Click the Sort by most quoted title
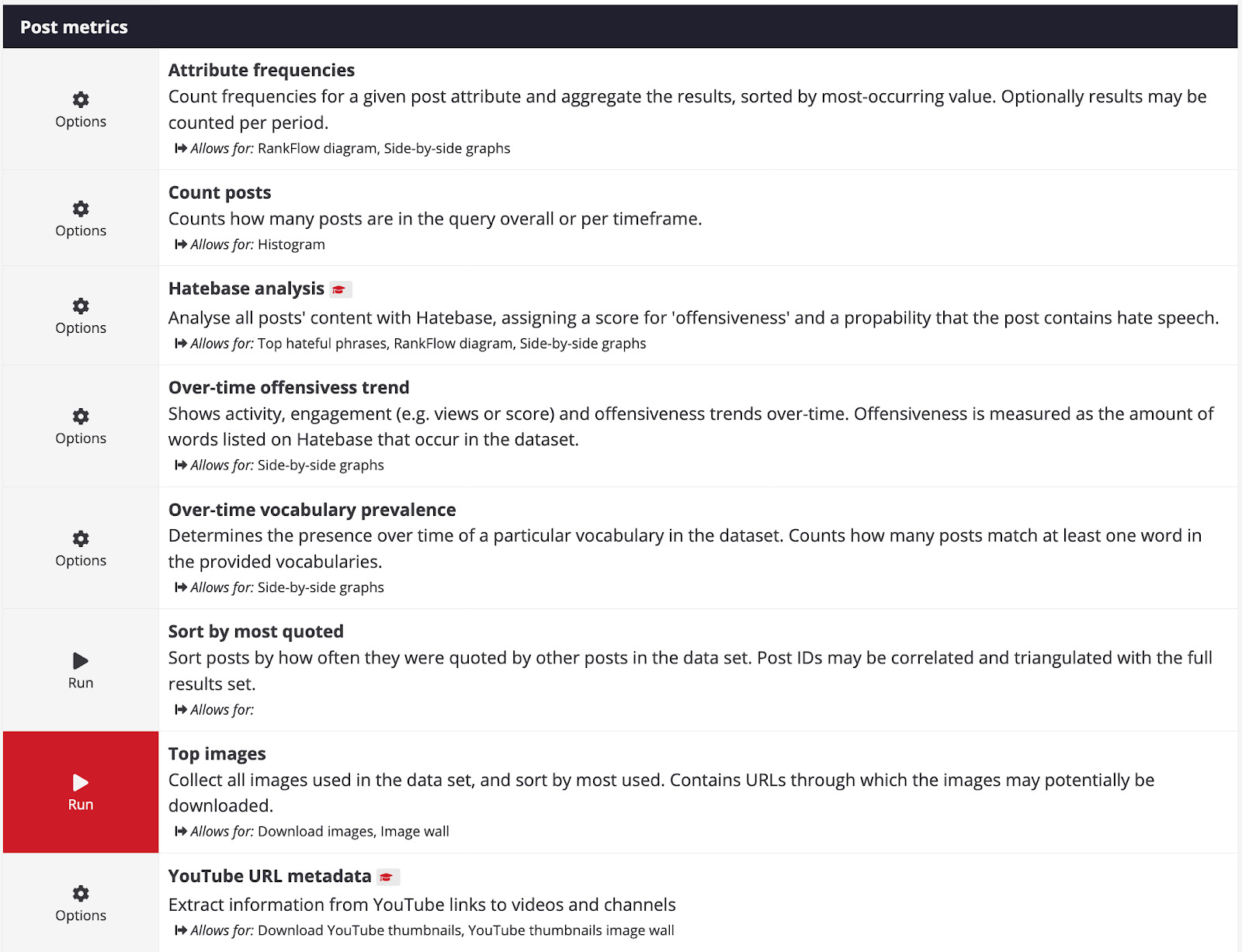The width and height of the screenshot is (1242, 952). point(255,632)
